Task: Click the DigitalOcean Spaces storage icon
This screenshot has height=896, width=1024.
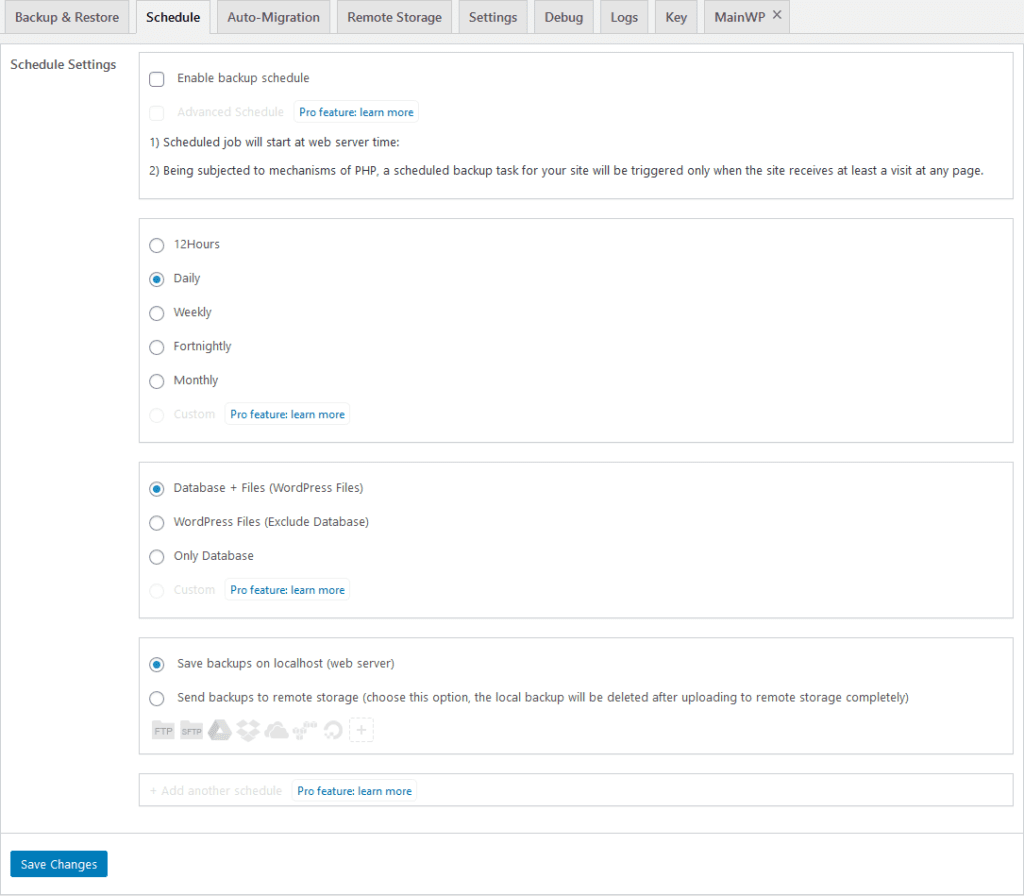Action: pyautogui.click(x=333, y=730)
